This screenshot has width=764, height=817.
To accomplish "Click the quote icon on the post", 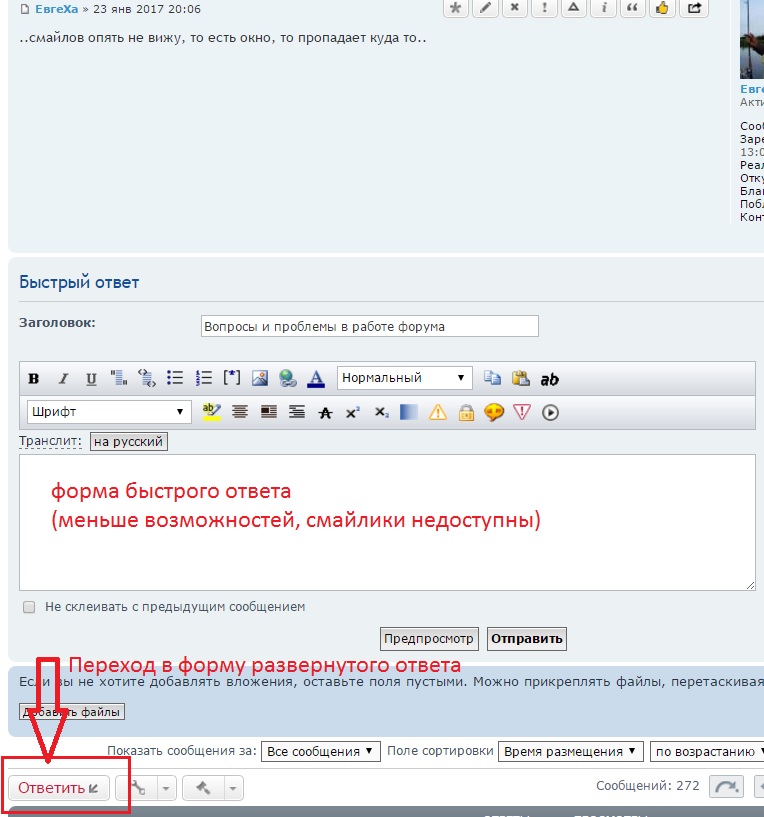I will tap(632, 8).
